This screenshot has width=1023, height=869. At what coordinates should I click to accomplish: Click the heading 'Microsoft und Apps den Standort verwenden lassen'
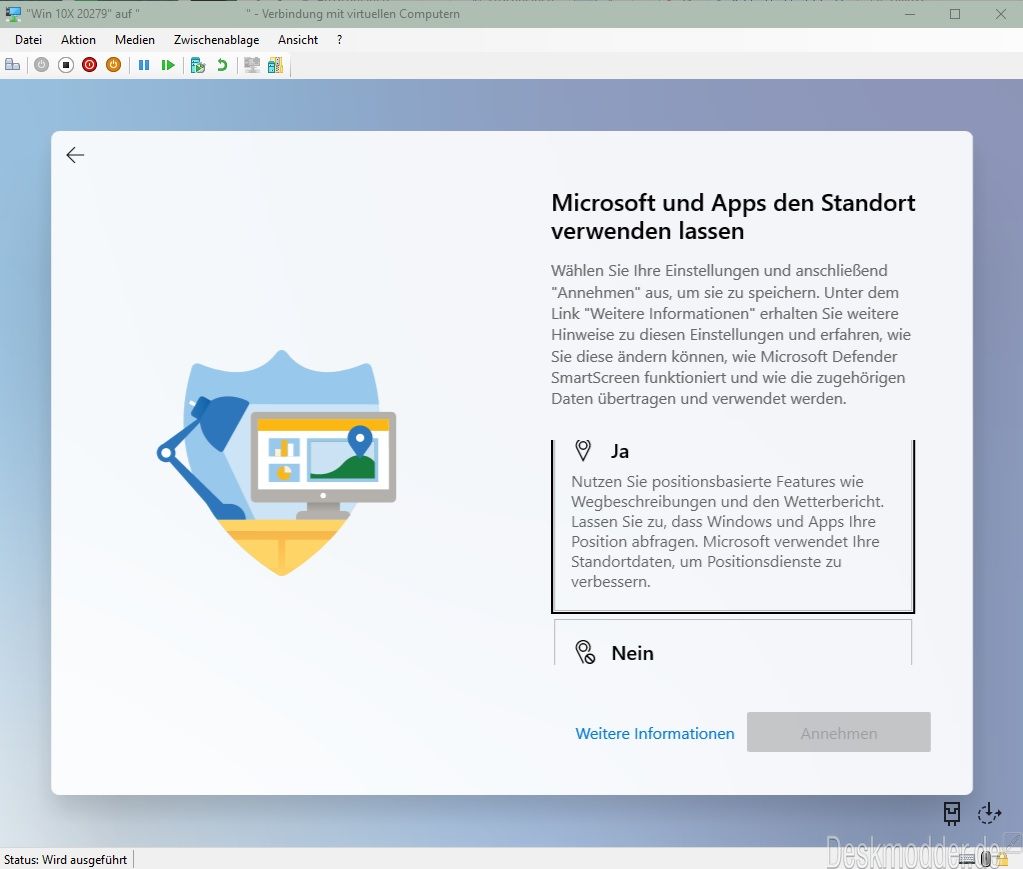coord(733,217)
